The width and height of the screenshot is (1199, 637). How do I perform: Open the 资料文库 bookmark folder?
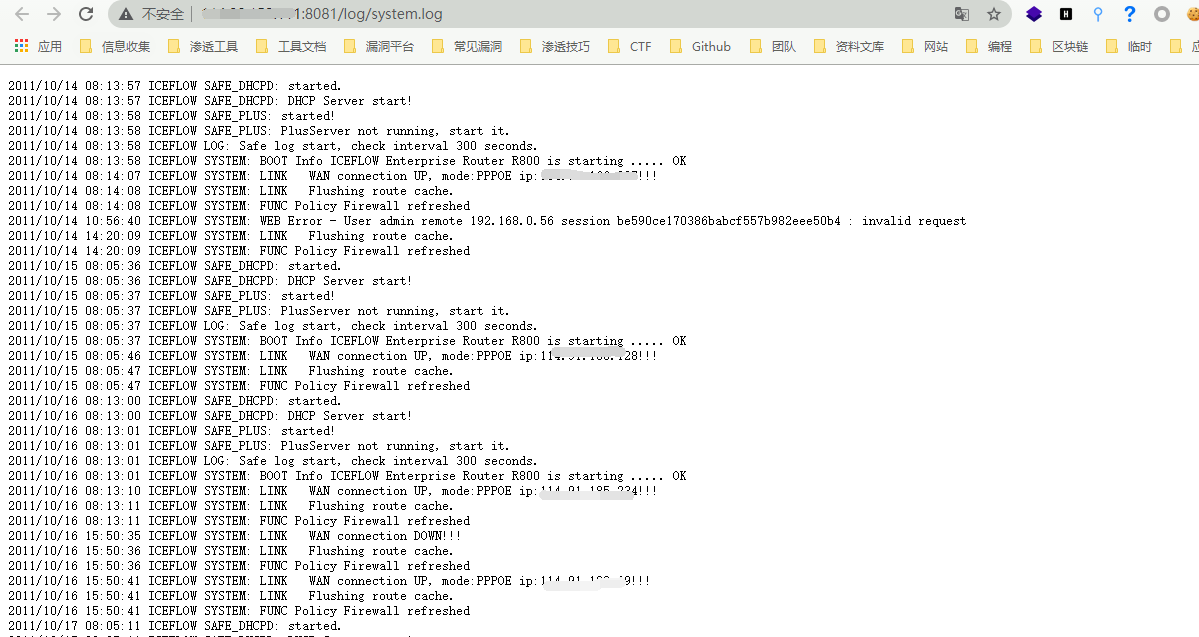(849, 46)
